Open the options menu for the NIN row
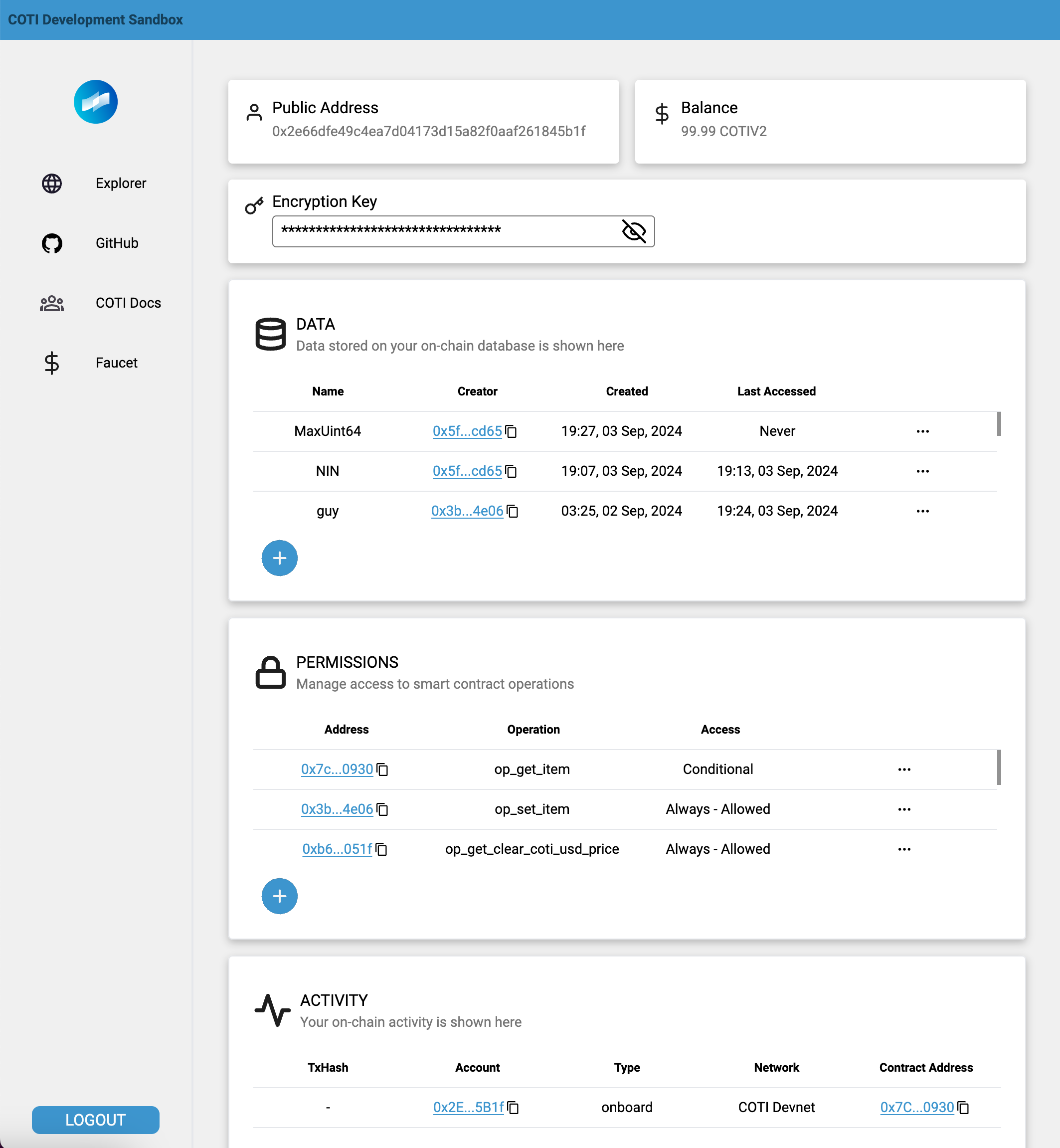 pos(922,471)
